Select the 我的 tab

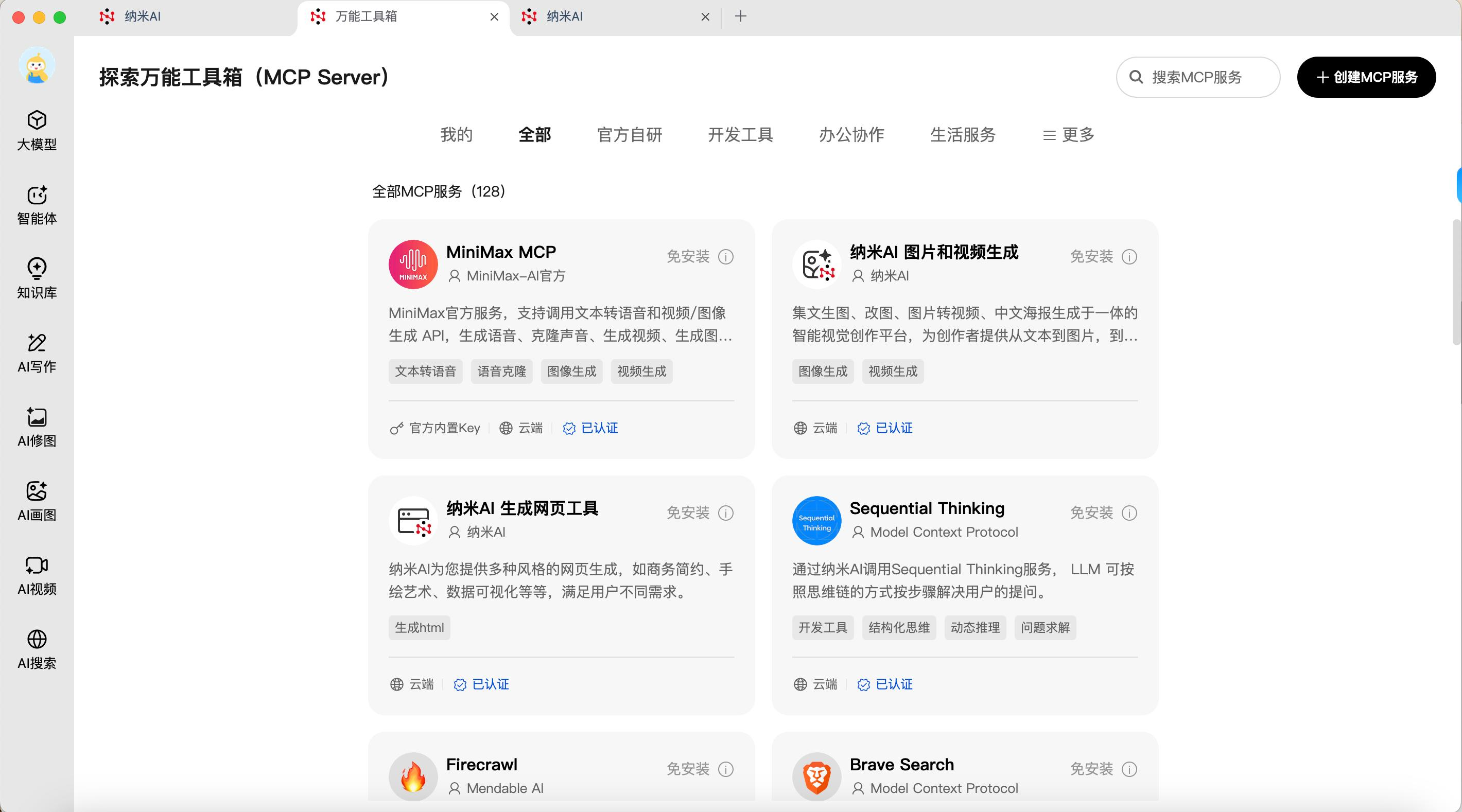click(456, 135)
